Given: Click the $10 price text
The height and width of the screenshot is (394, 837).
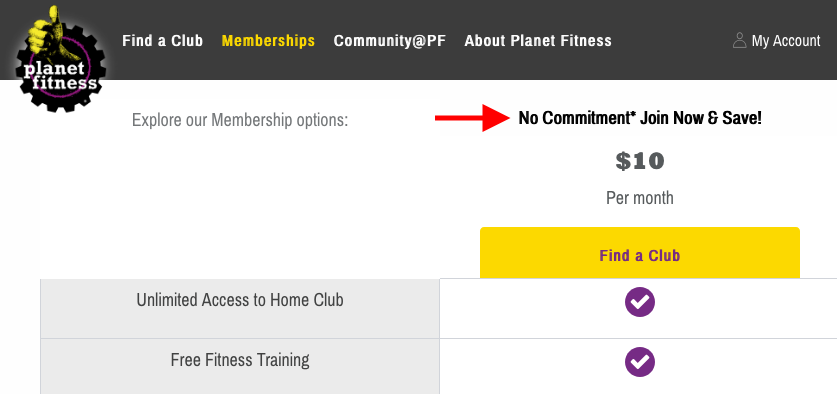Looking at the screenshot, I should click(639, 161).
